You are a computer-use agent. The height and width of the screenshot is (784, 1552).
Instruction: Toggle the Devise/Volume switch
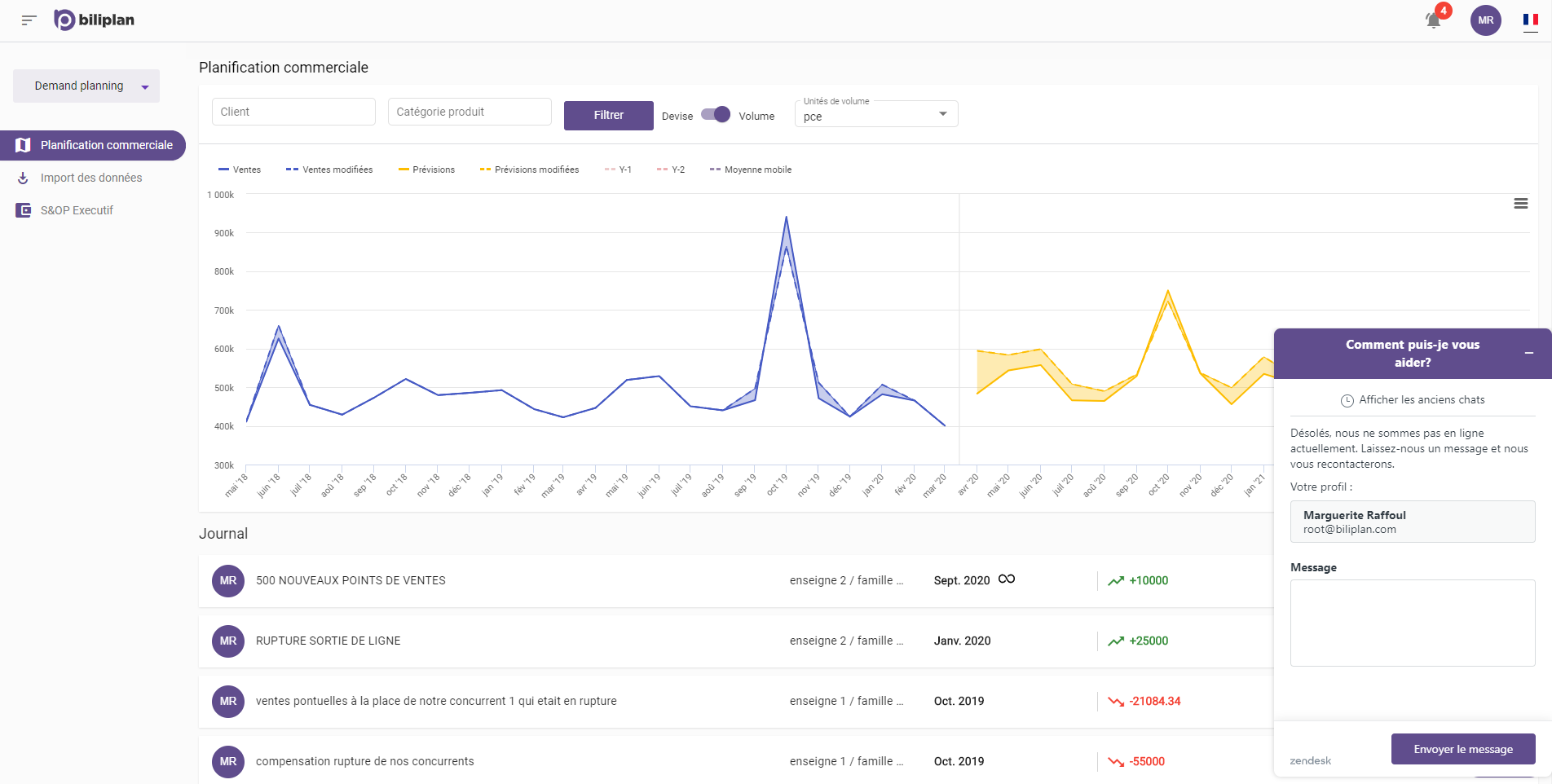click(x=716, y=114)
